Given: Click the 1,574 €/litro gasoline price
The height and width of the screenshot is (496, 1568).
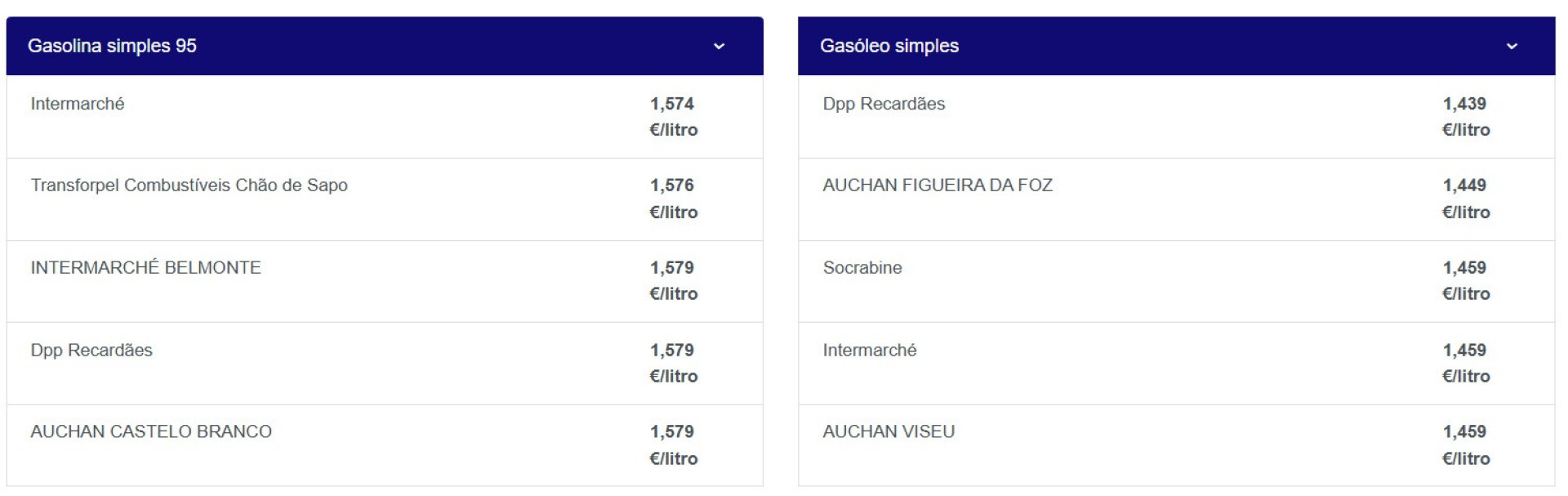Looking at the screenshot, I should [673, 116].
